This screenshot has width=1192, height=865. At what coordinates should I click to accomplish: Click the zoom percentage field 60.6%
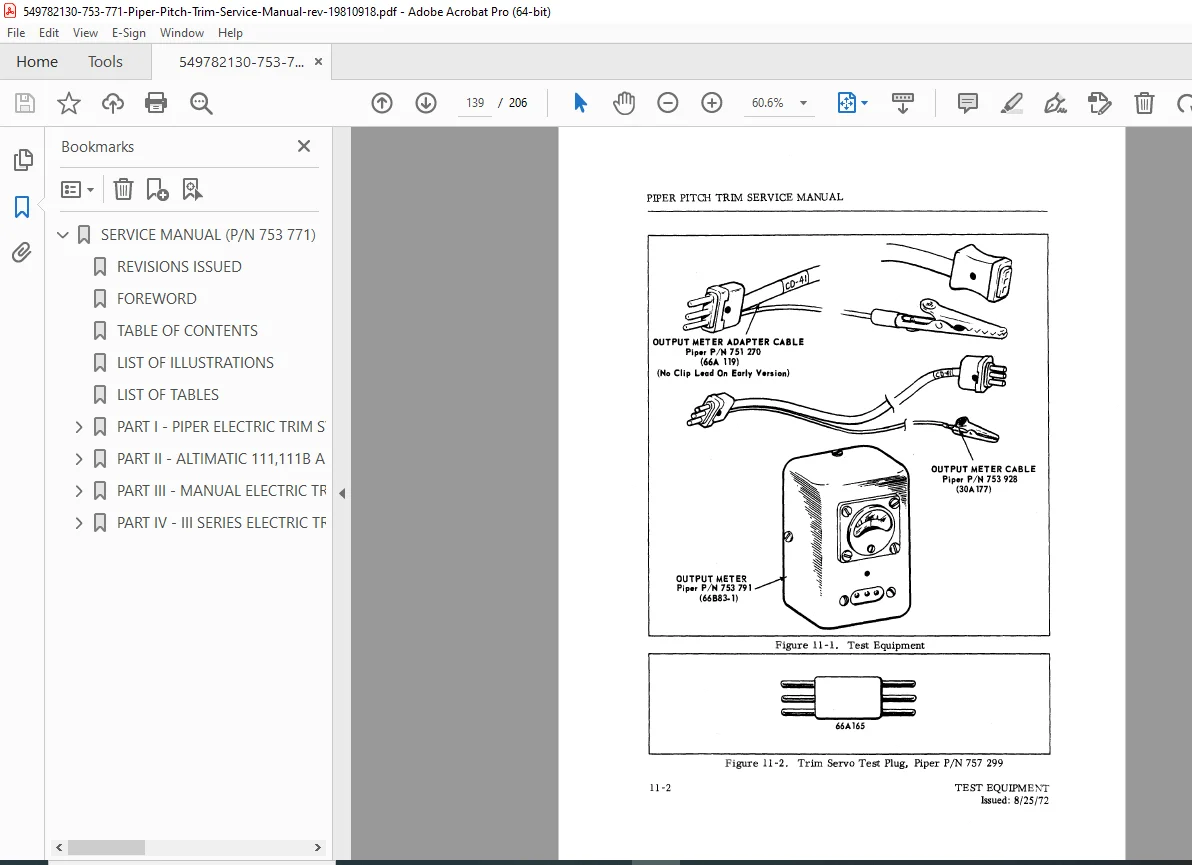click(x=768, y=103)
